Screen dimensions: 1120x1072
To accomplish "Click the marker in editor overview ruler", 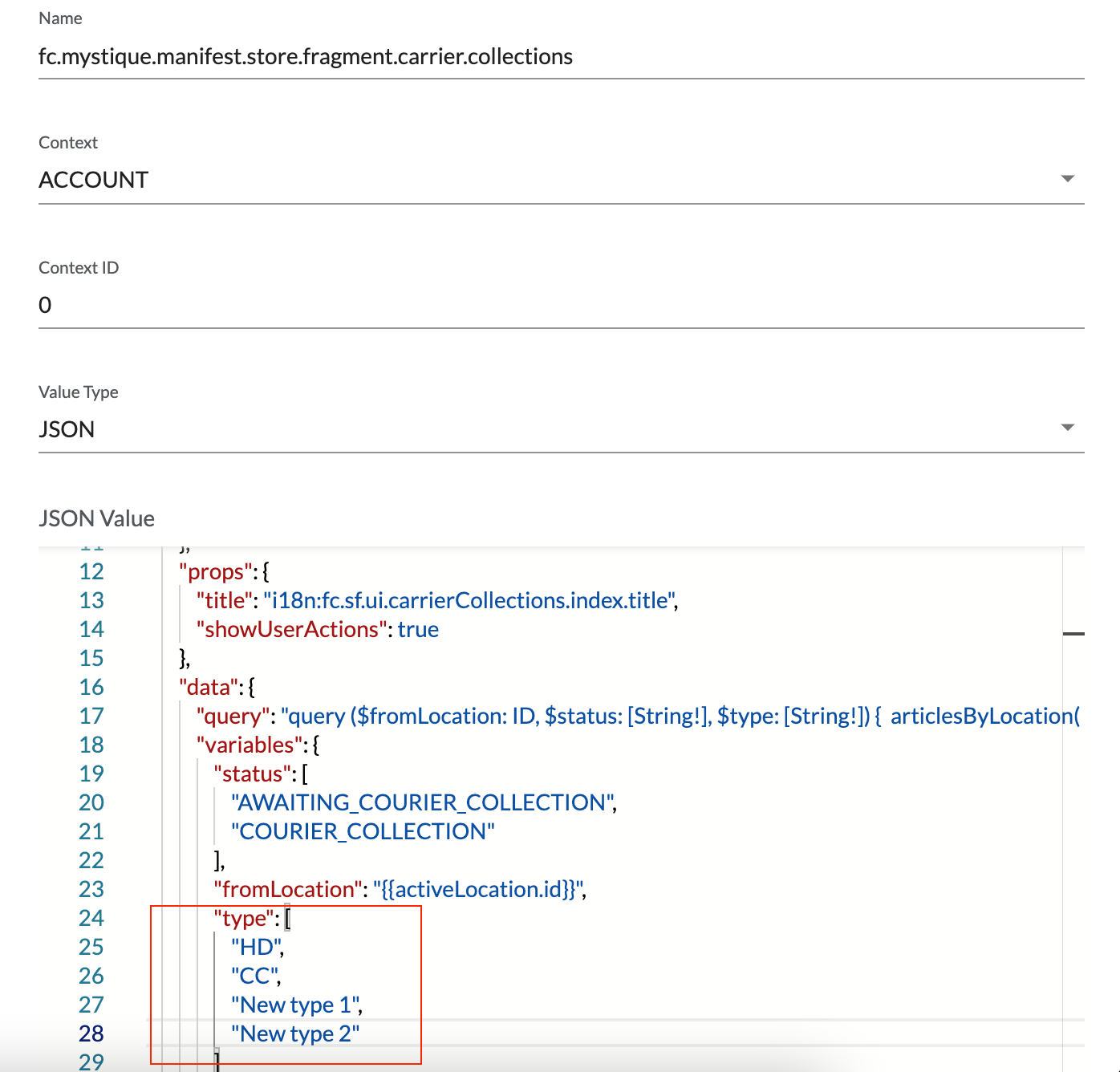I will 1073,634.
